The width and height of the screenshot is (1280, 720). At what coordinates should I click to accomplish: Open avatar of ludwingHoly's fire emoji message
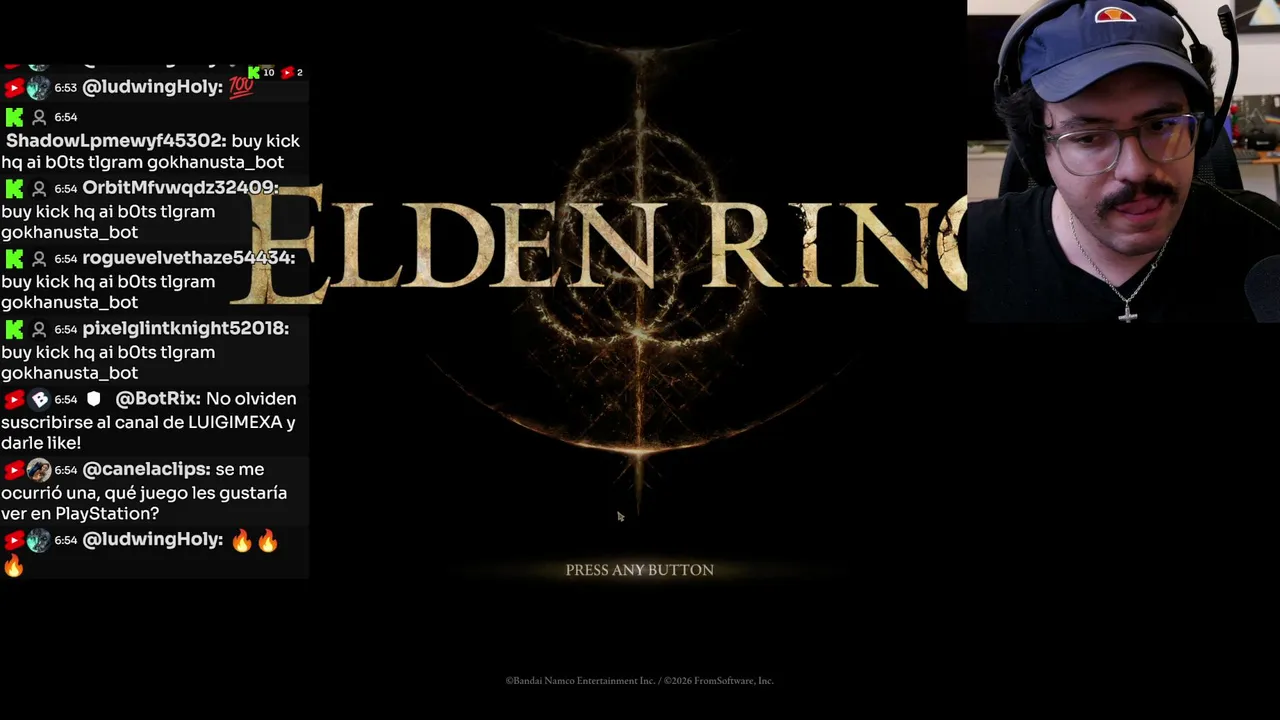click(38, 541)
